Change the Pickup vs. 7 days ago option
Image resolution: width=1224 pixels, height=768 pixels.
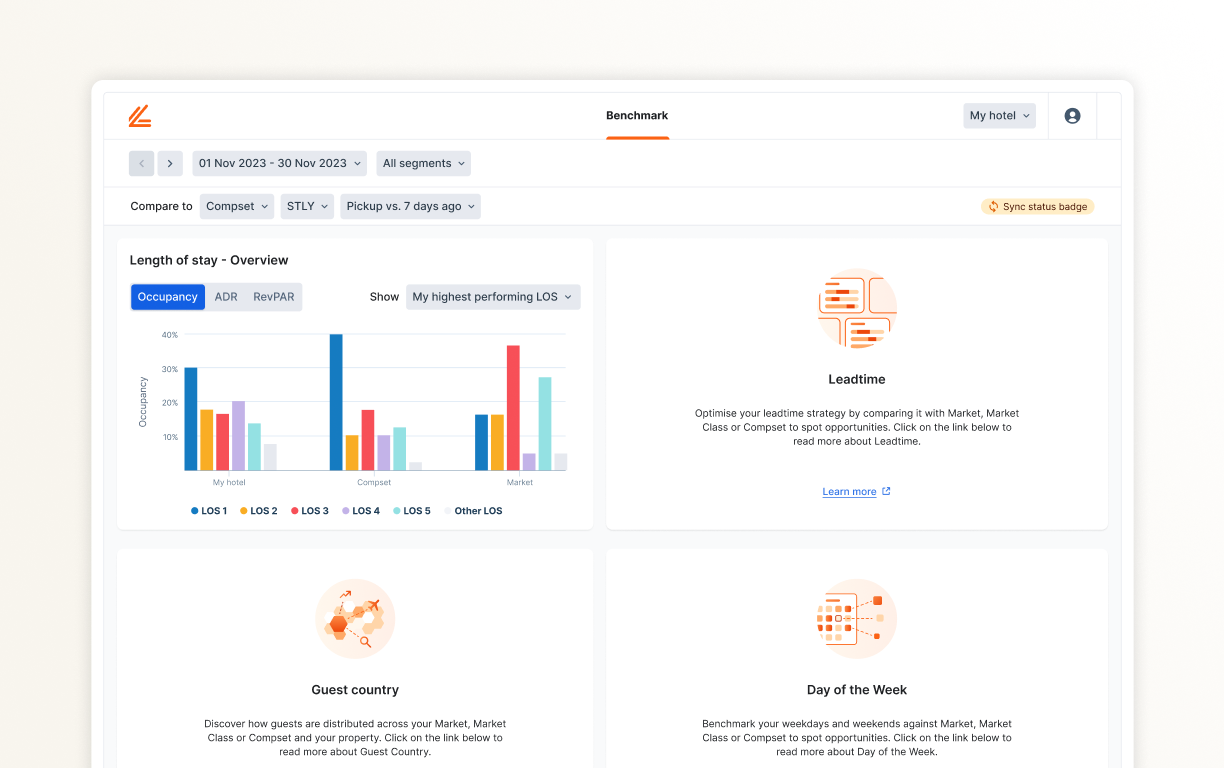(410, 206)
